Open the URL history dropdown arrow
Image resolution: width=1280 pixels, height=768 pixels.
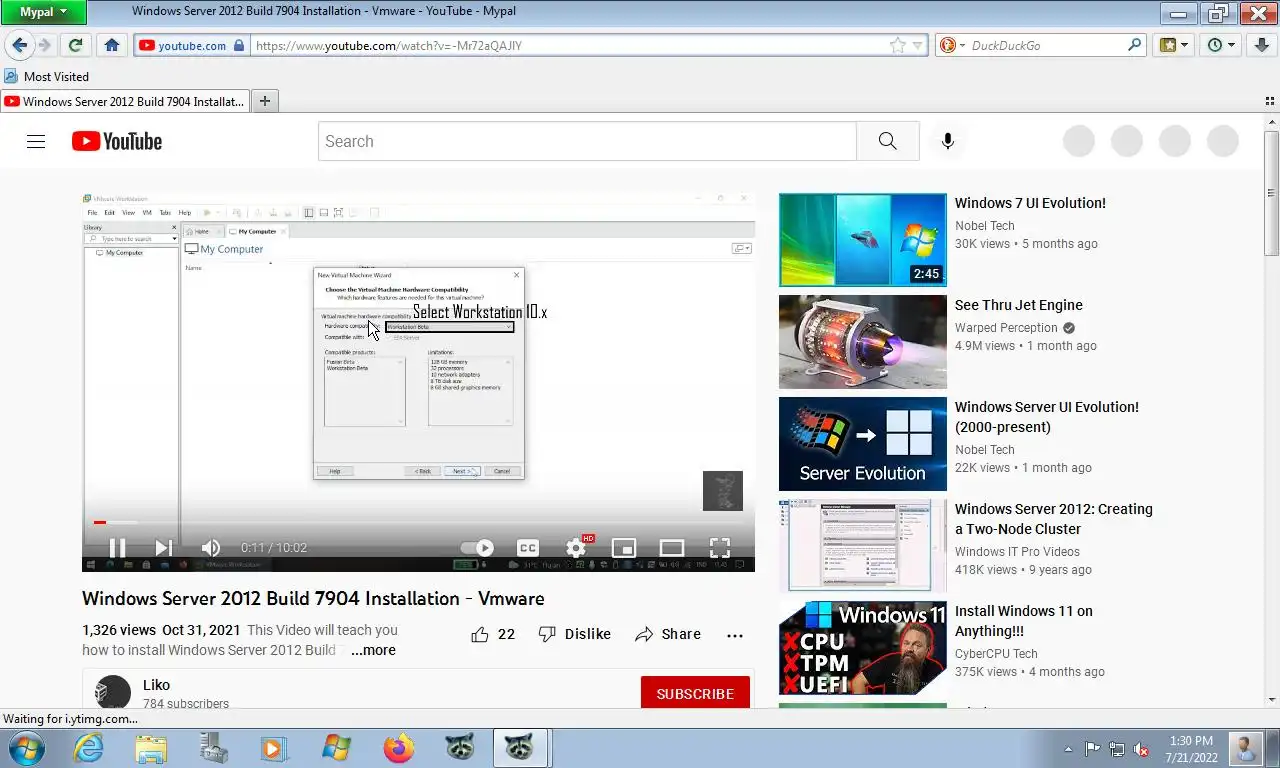[917, 45]
